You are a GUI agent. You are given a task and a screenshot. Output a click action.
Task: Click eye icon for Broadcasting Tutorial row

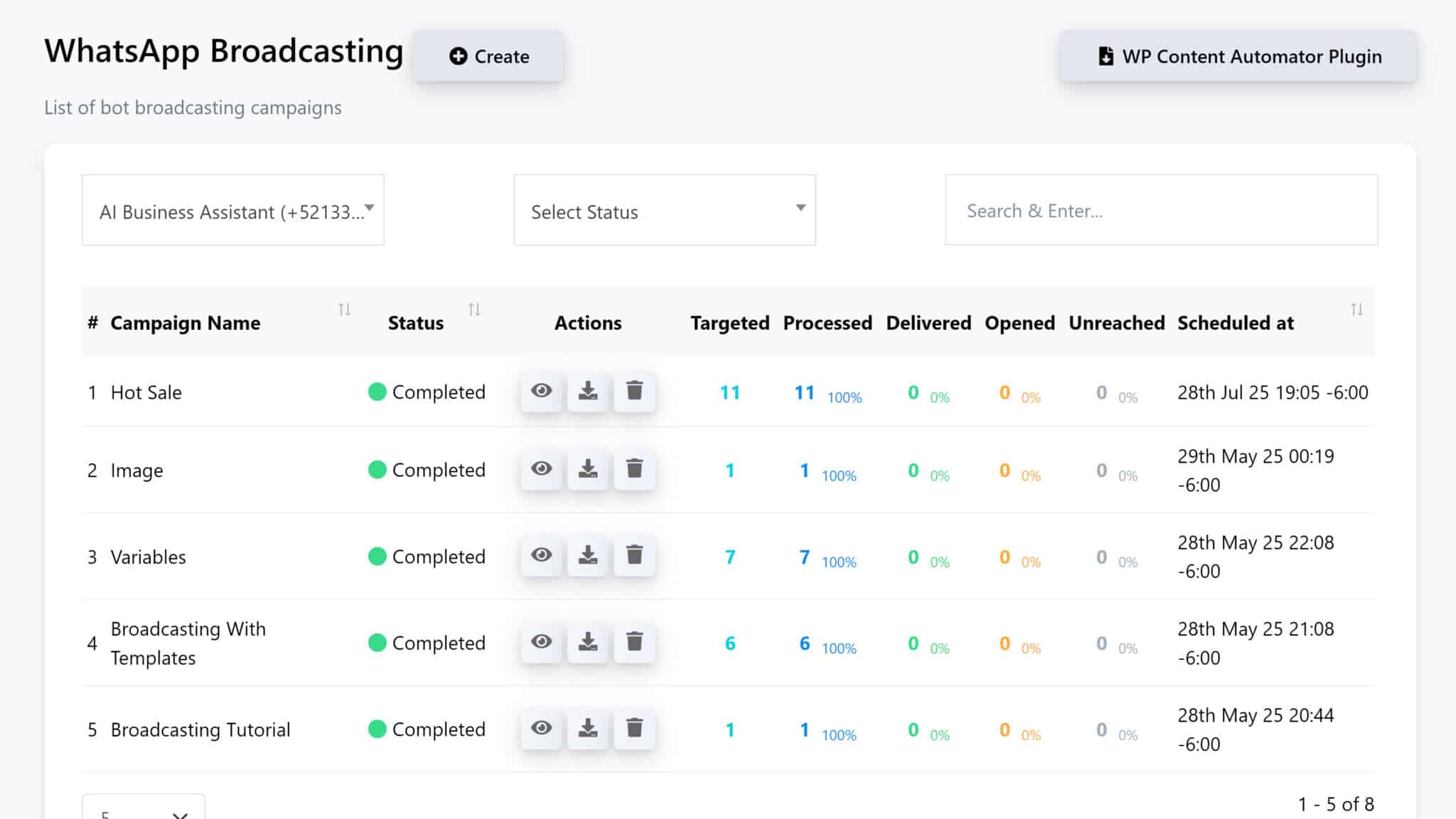pyautogui.click(x=541, y=729)
